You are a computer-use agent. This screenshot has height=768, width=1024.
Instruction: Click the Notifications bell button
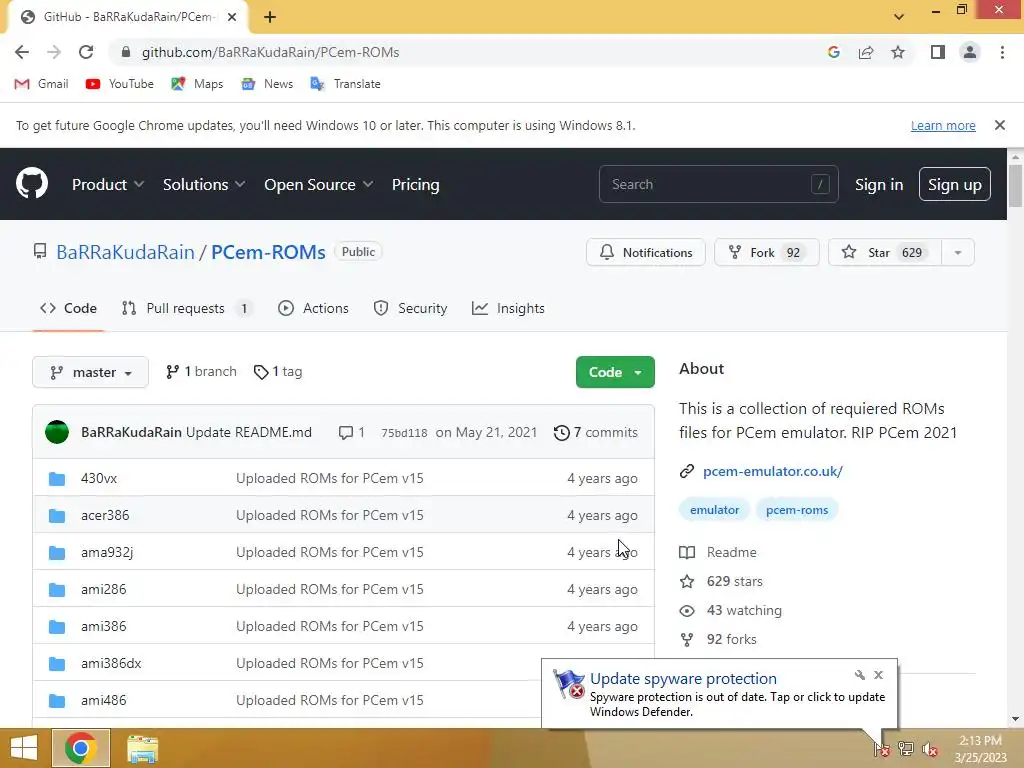pos(646,253)
